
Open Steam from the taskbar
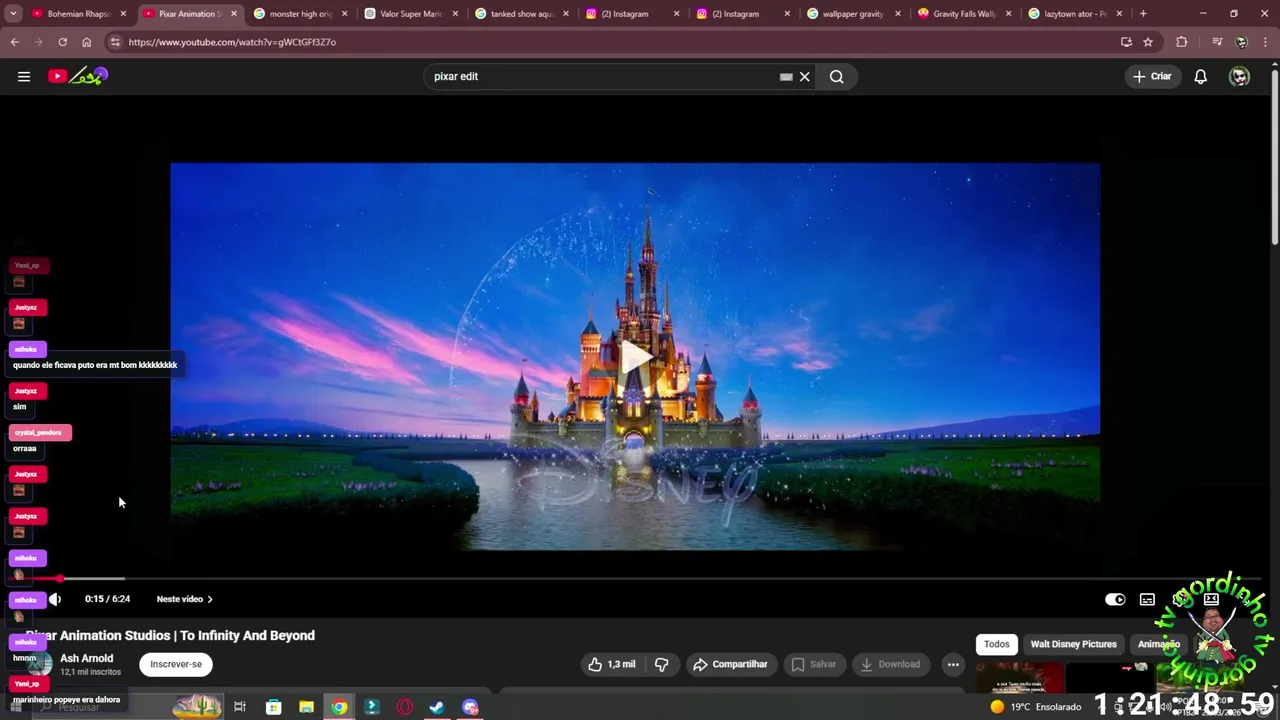[x=437, y=707]
